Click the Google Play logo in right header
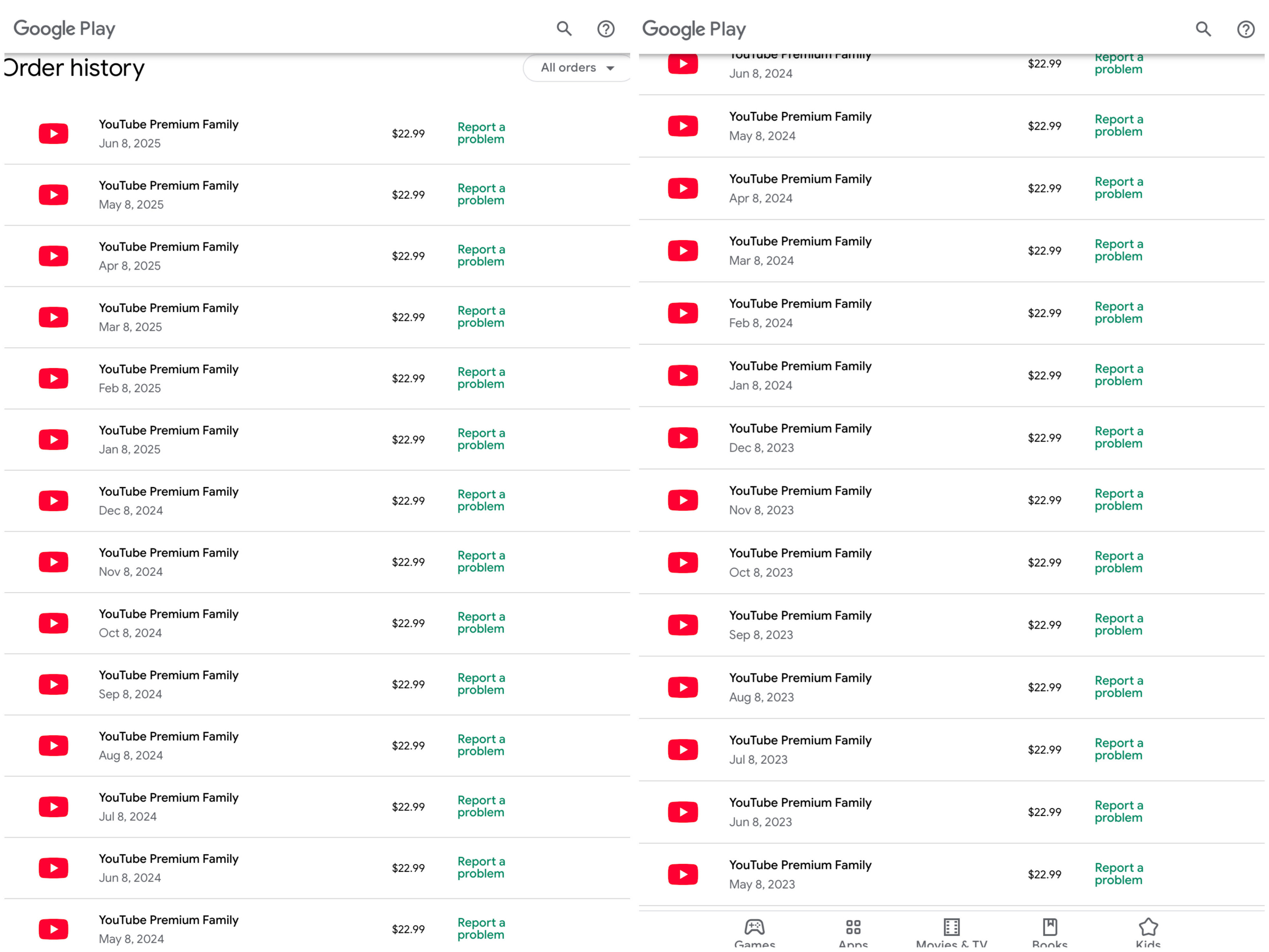 pyautogui.click(x=694, y=29)
